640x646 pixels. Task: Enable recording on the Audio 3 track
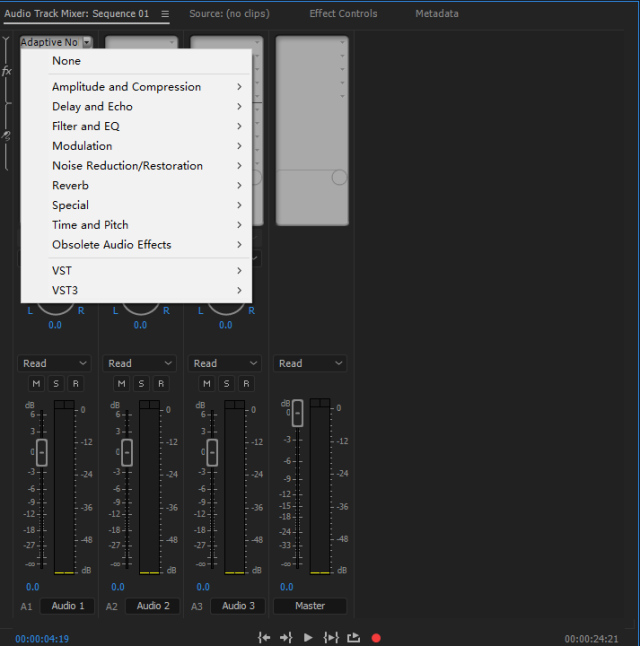click(x=246, y=384)
